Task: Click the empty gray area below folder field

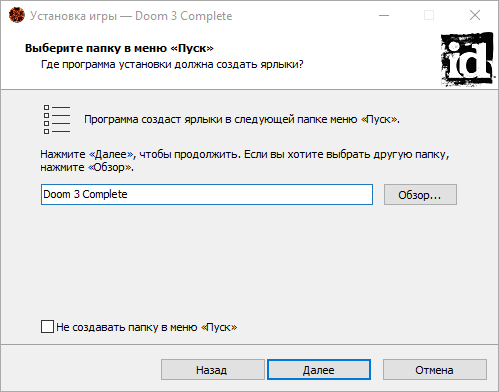Action: [248, 260]
